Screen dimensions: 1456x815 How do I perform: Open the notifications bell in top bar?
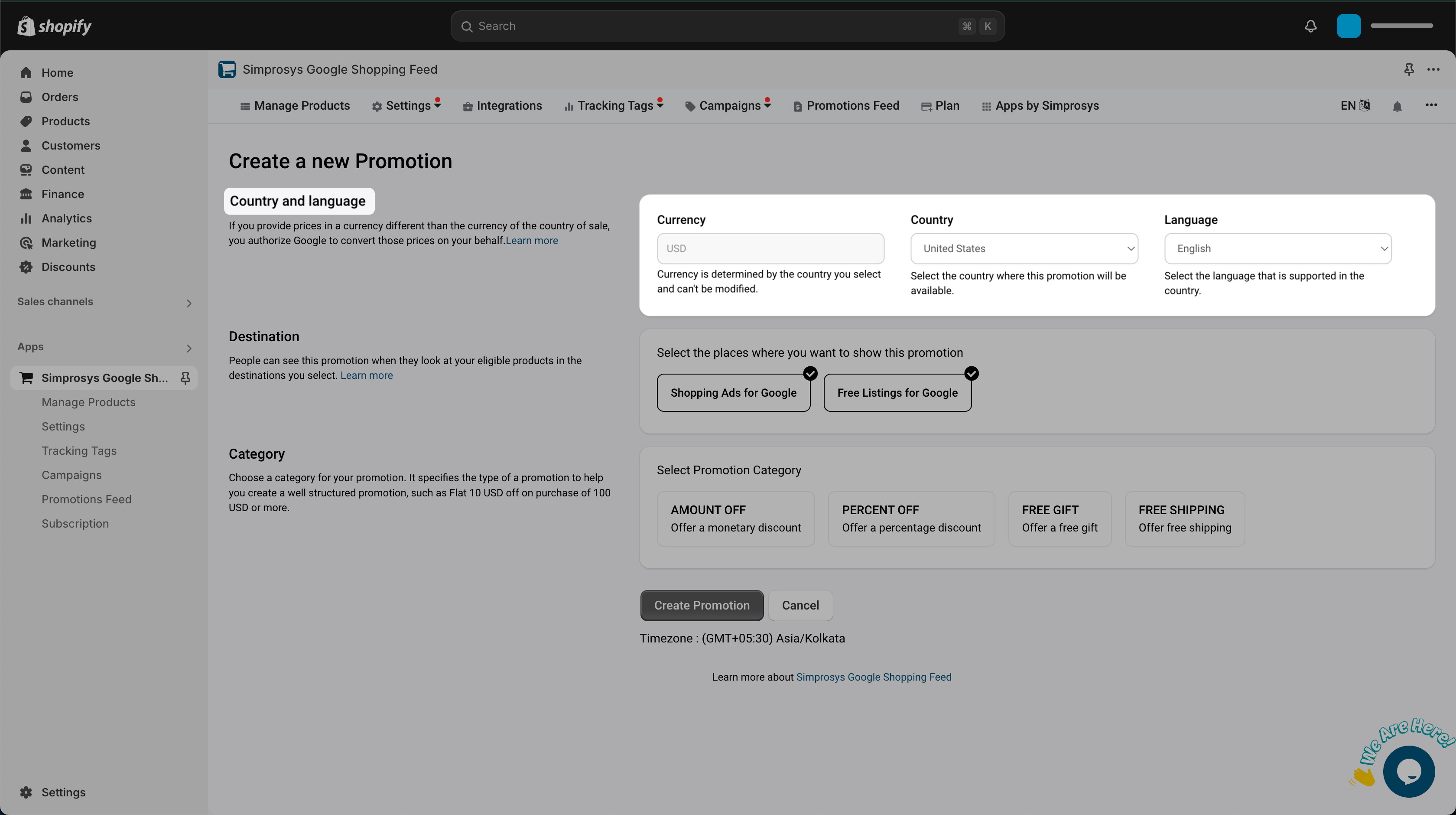click(x=1311, y=26)
